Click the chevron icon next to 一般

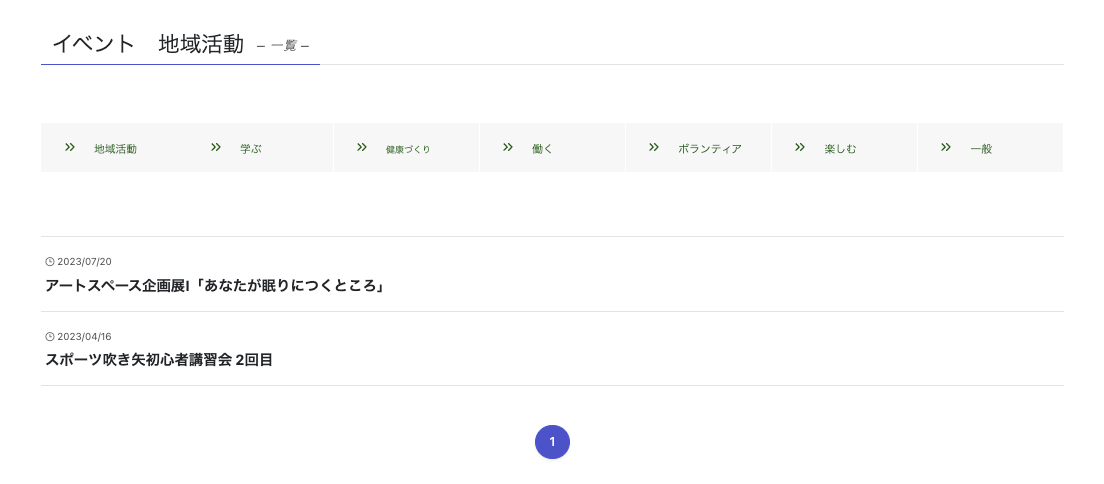click(946, 147)
